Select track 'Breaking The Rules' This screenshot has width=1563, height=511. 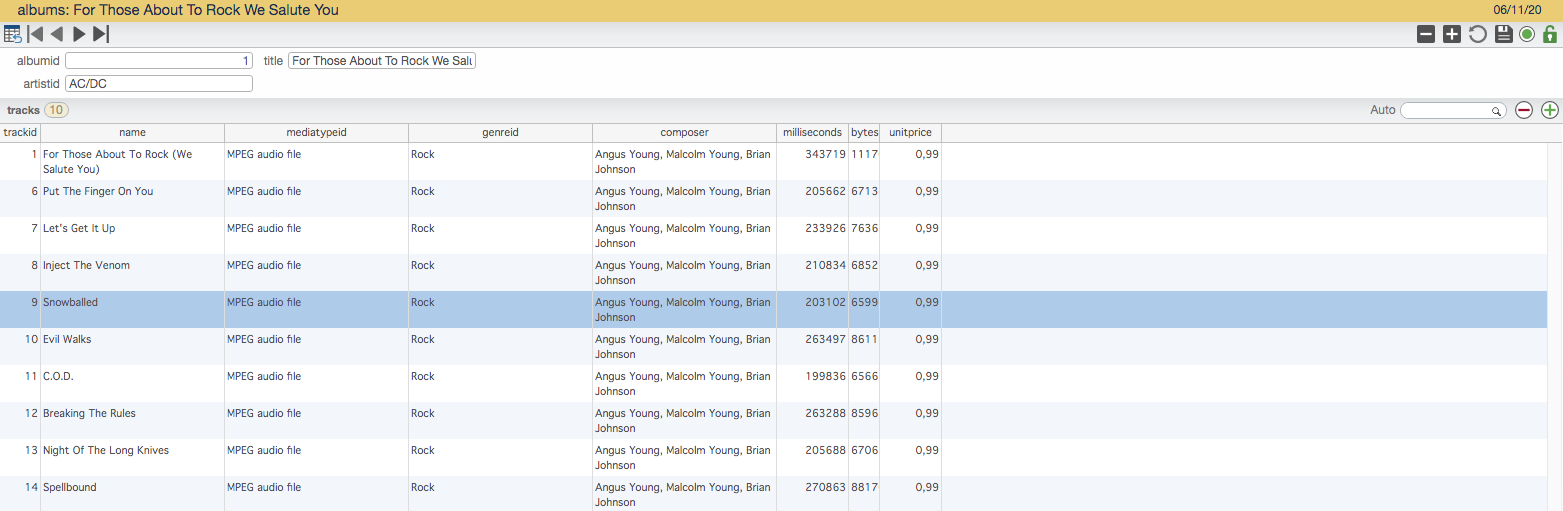click(774, 421)
